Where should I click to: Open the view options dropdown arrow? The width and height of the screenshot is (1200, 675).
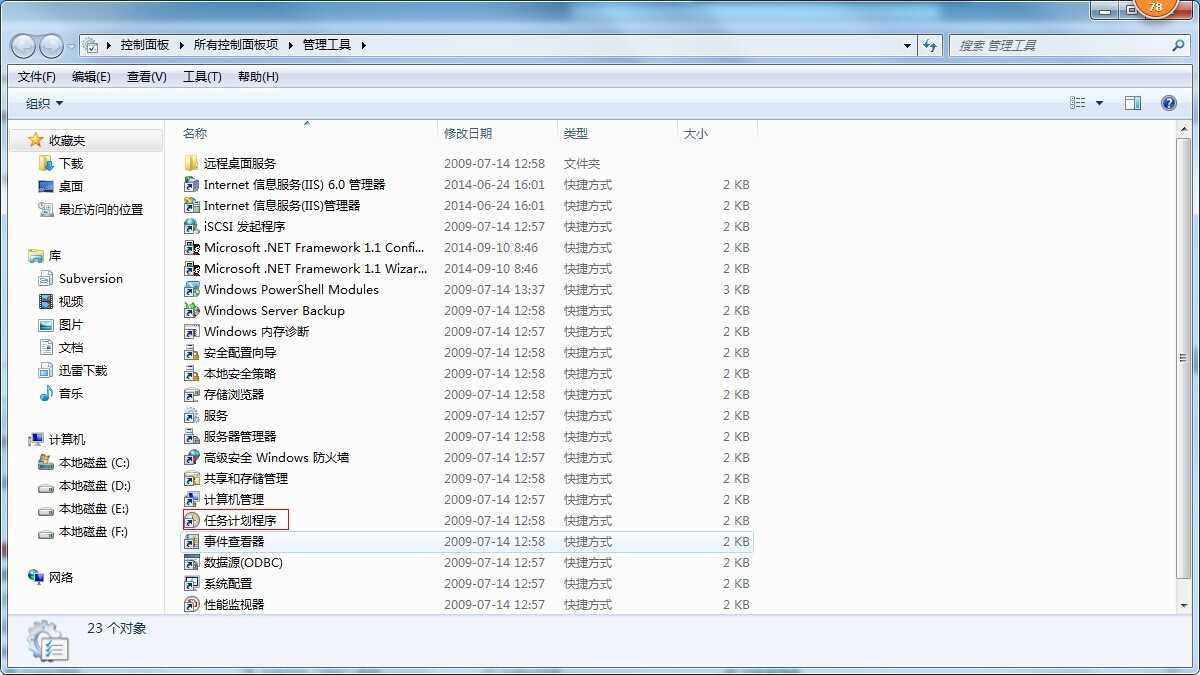tap(1100, 103)
